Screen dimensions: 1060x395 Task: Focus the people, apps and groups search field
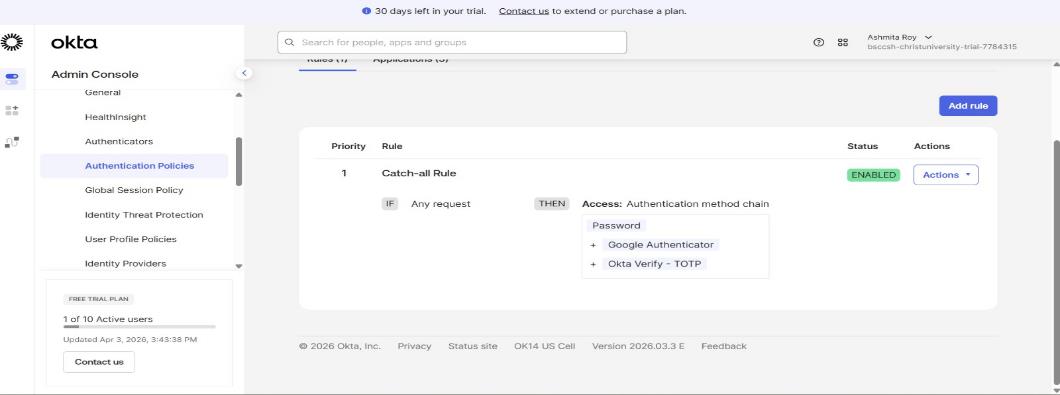pos(452,42)
